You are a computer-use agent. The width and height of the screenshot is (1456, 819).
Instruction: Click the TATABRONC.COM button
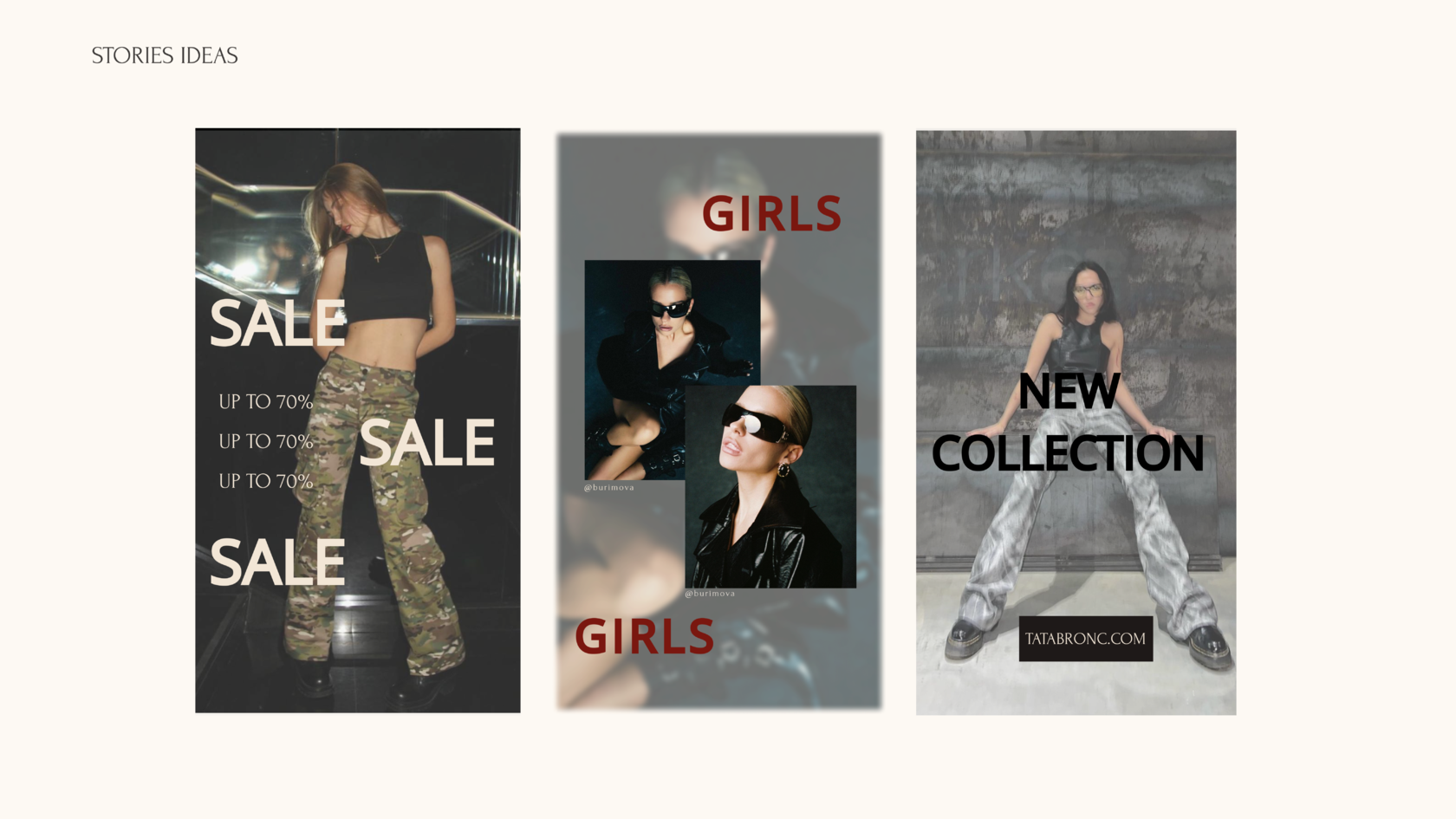pos(1085,639)
